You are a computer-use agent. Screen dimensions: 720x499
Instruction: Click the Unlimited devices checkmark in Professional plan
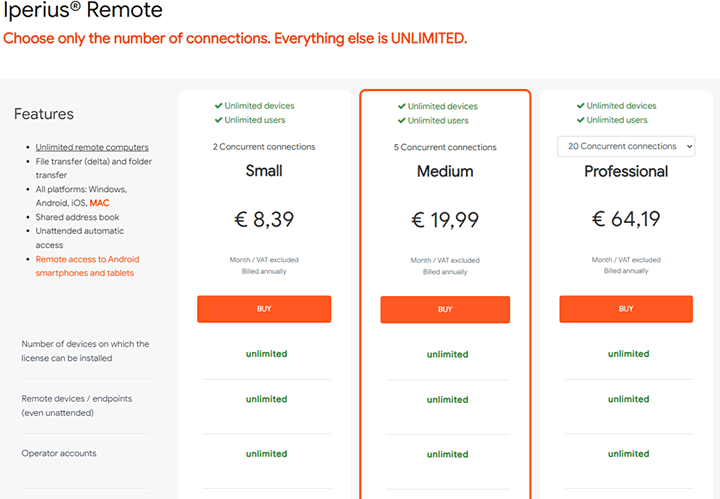tap(581, 106)
